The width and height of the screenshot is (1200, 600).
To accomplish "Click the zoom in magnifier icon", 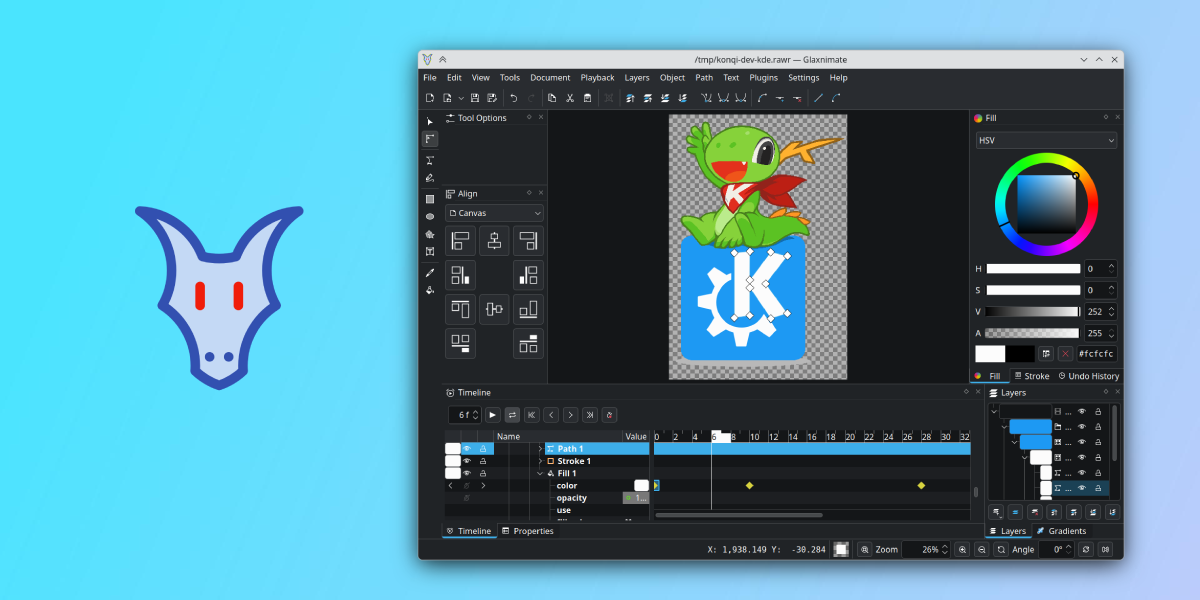I will pos(962,550).
